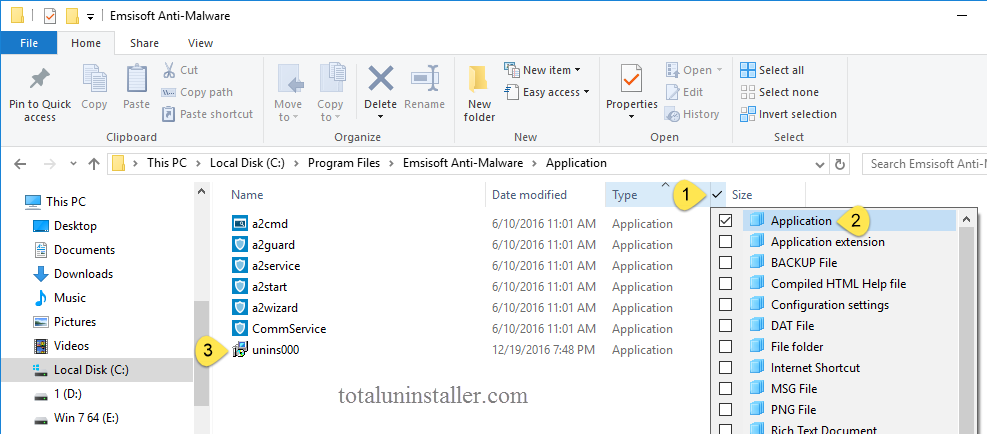Check the Application extension filter
Image resolution: width=987 pixels, height=434 pixels.
[725, 242]
